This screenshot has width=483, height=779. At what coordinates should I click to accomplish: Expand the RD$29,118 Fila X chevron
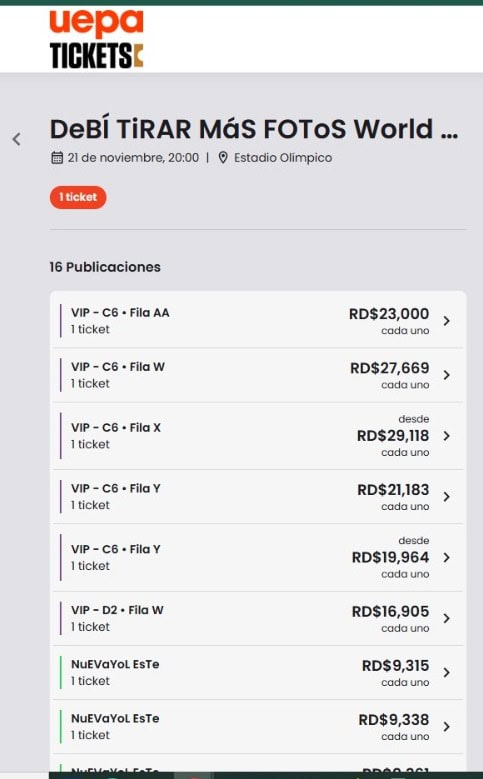[x=446, y=436]
